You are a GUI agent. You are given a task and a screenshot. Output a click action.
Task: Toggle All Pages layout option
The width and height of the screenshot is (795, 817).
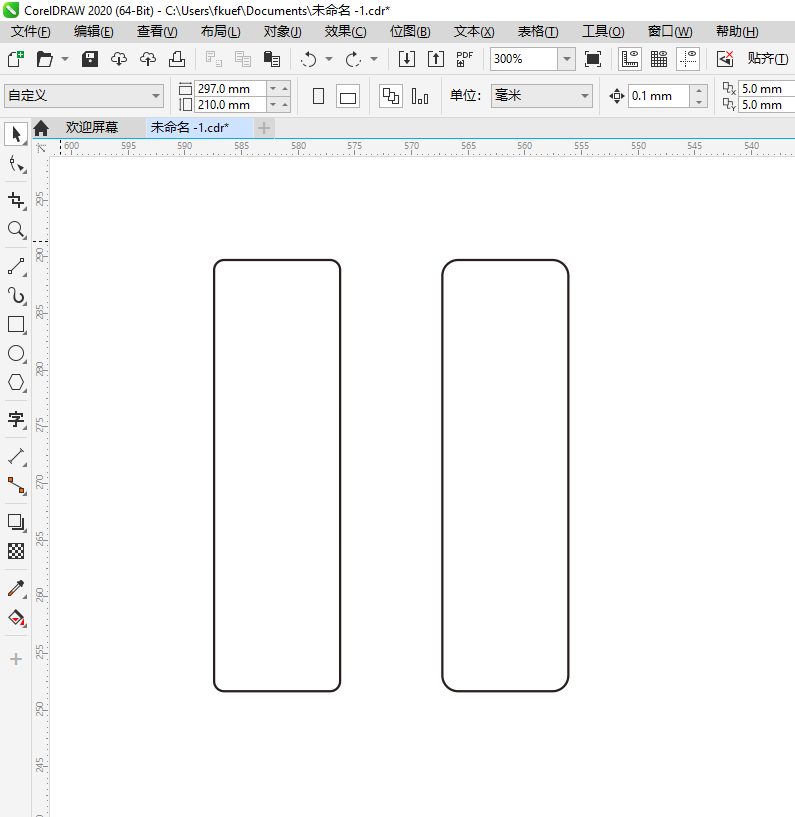[x=391, y=96]
